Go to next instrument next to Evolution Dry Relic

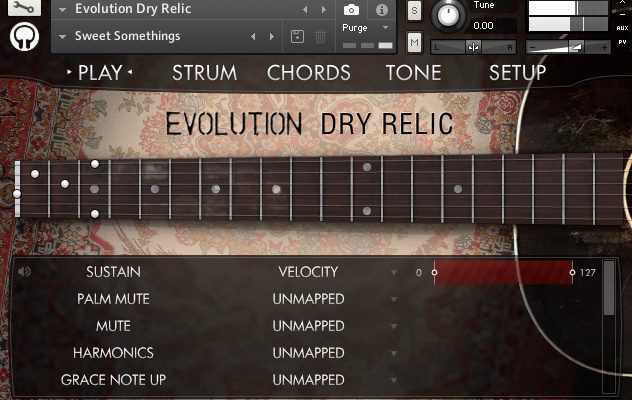coord(324,9)
